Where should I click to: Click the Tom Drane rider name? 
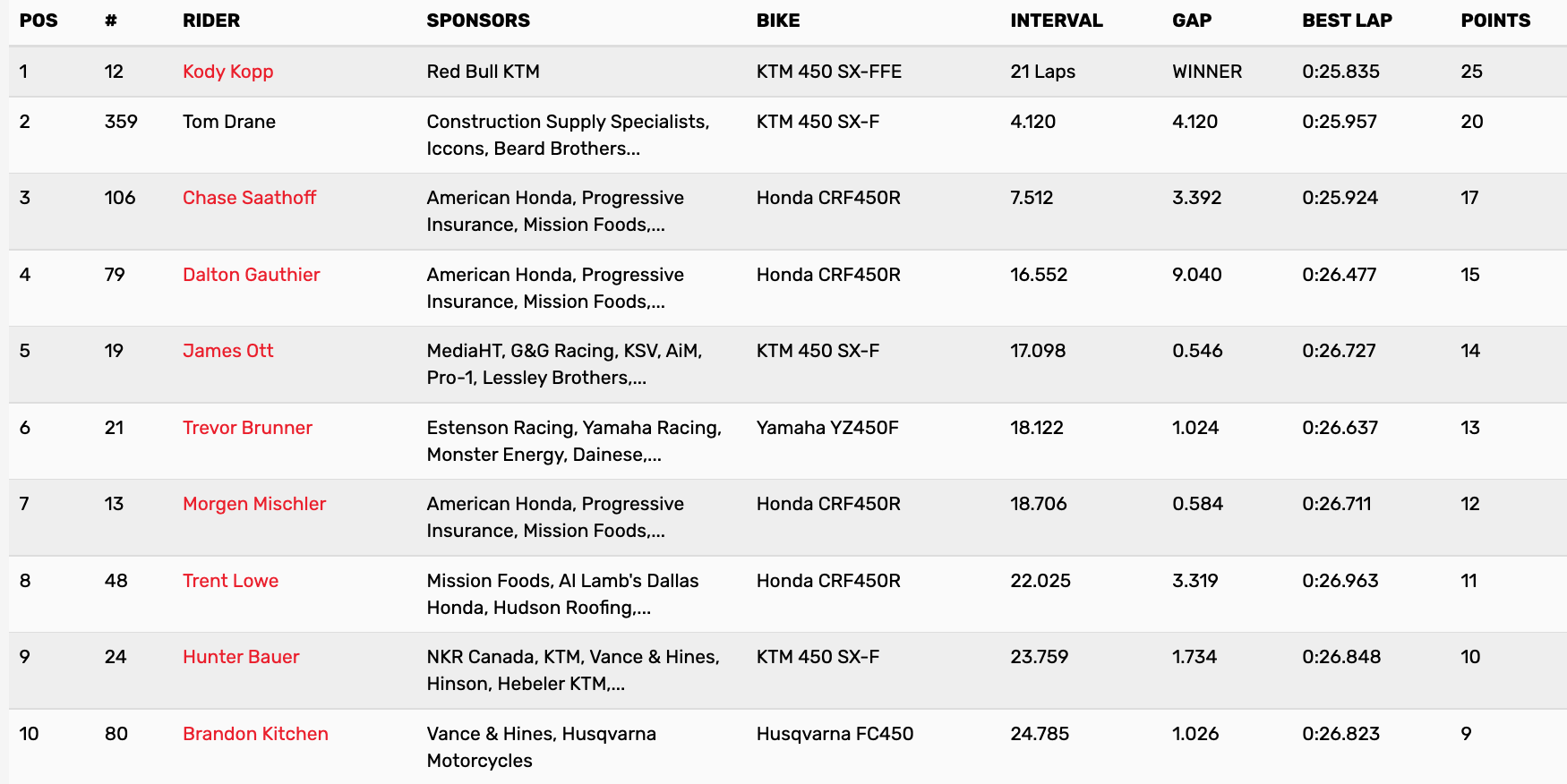[229, 122]
